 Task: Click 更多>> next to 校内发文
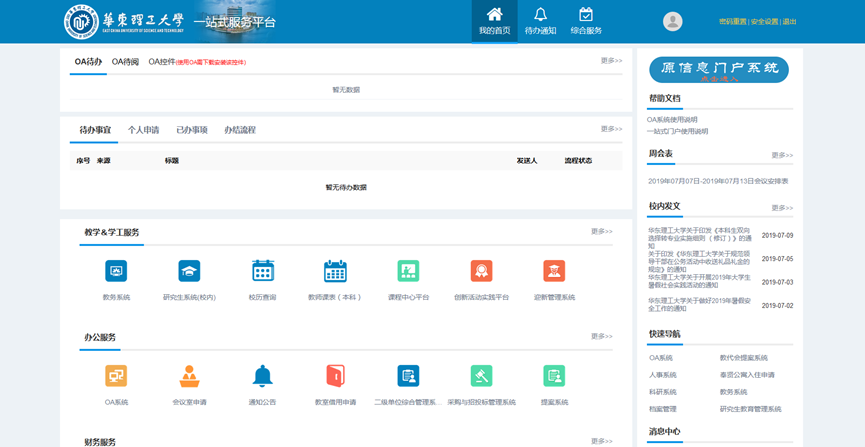point(782,208)
